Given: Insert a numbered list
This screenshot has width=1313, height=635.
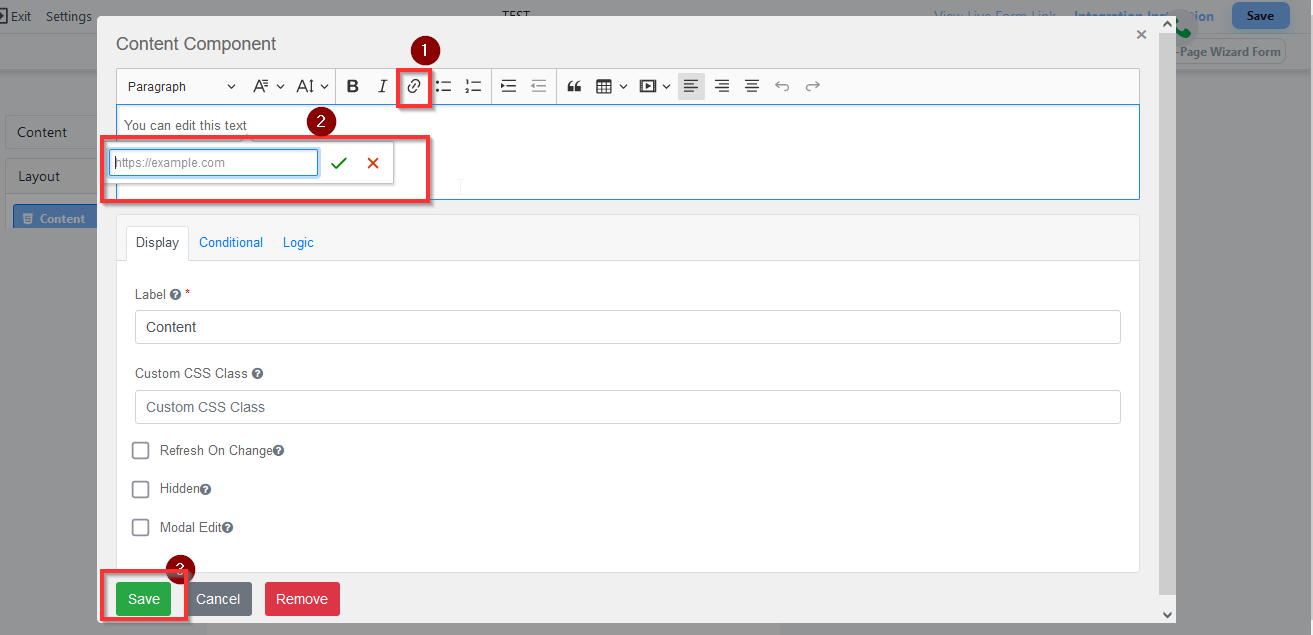Looking at the screenshot, I should (x=474, y=87).
